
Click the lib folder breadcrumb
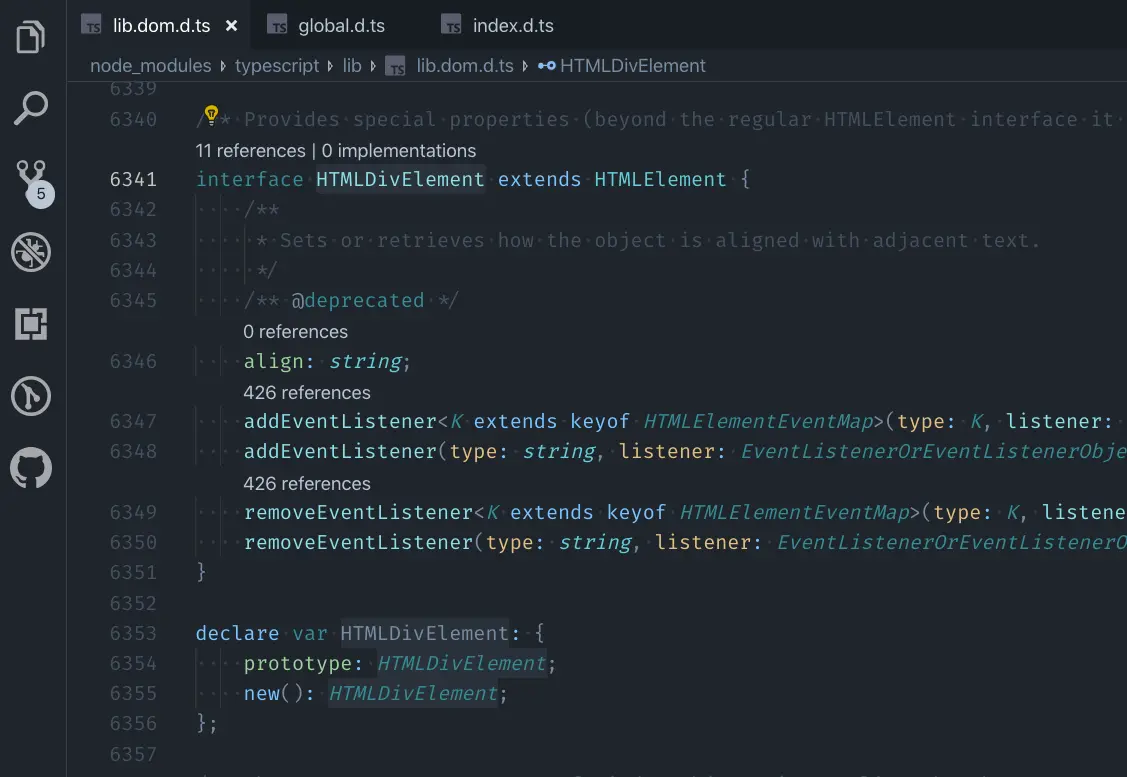click(x=352, y=65)
